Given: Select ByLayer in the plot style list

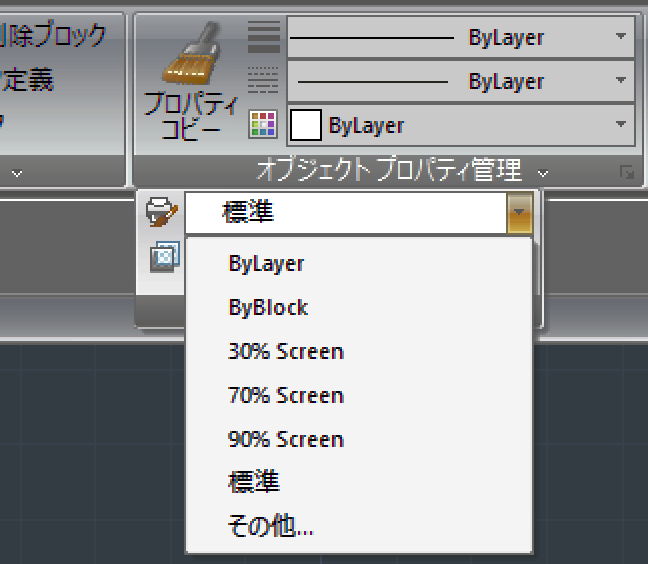Looking at the screenshot, I should coord(359,264).
